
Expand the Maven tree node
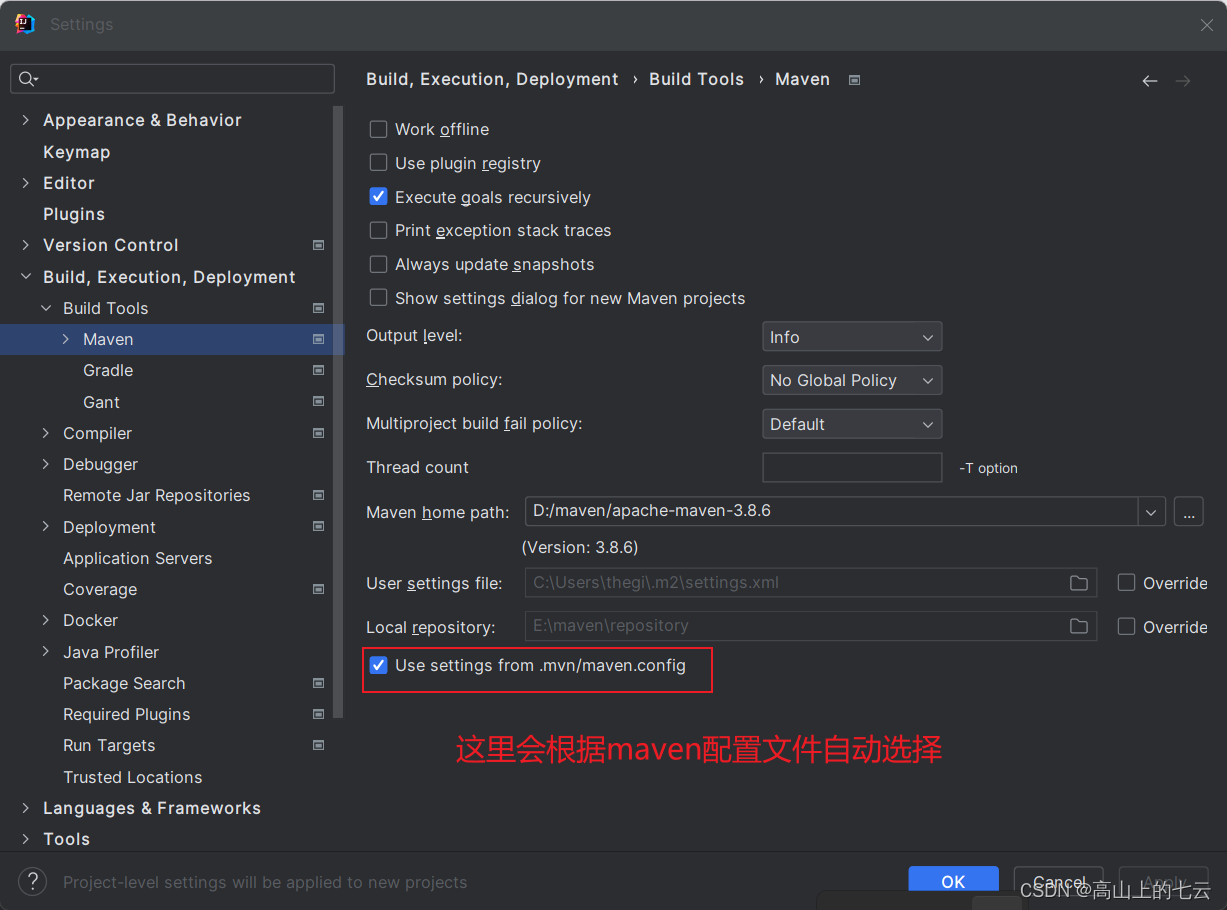coord(65,339)
